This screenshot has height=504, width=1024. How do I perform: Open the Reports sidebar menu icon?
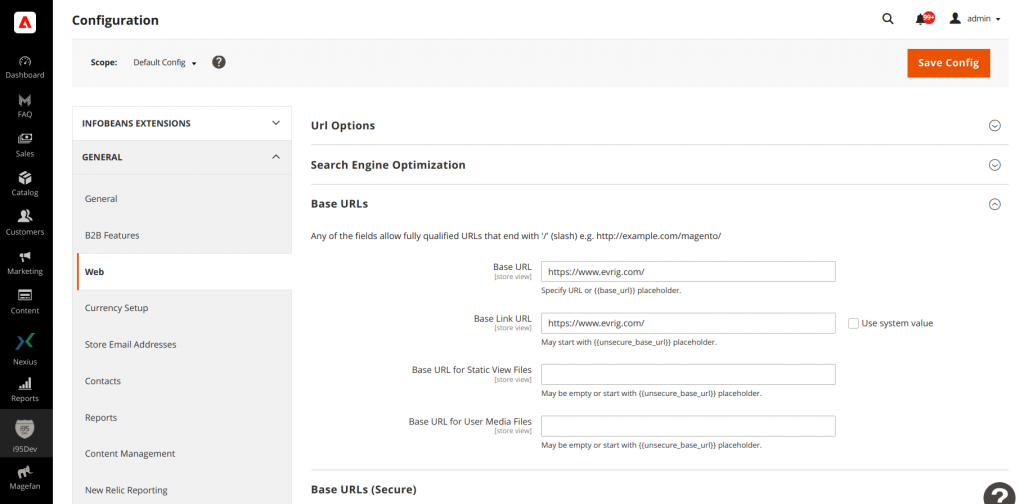click(x=25, y=383)
